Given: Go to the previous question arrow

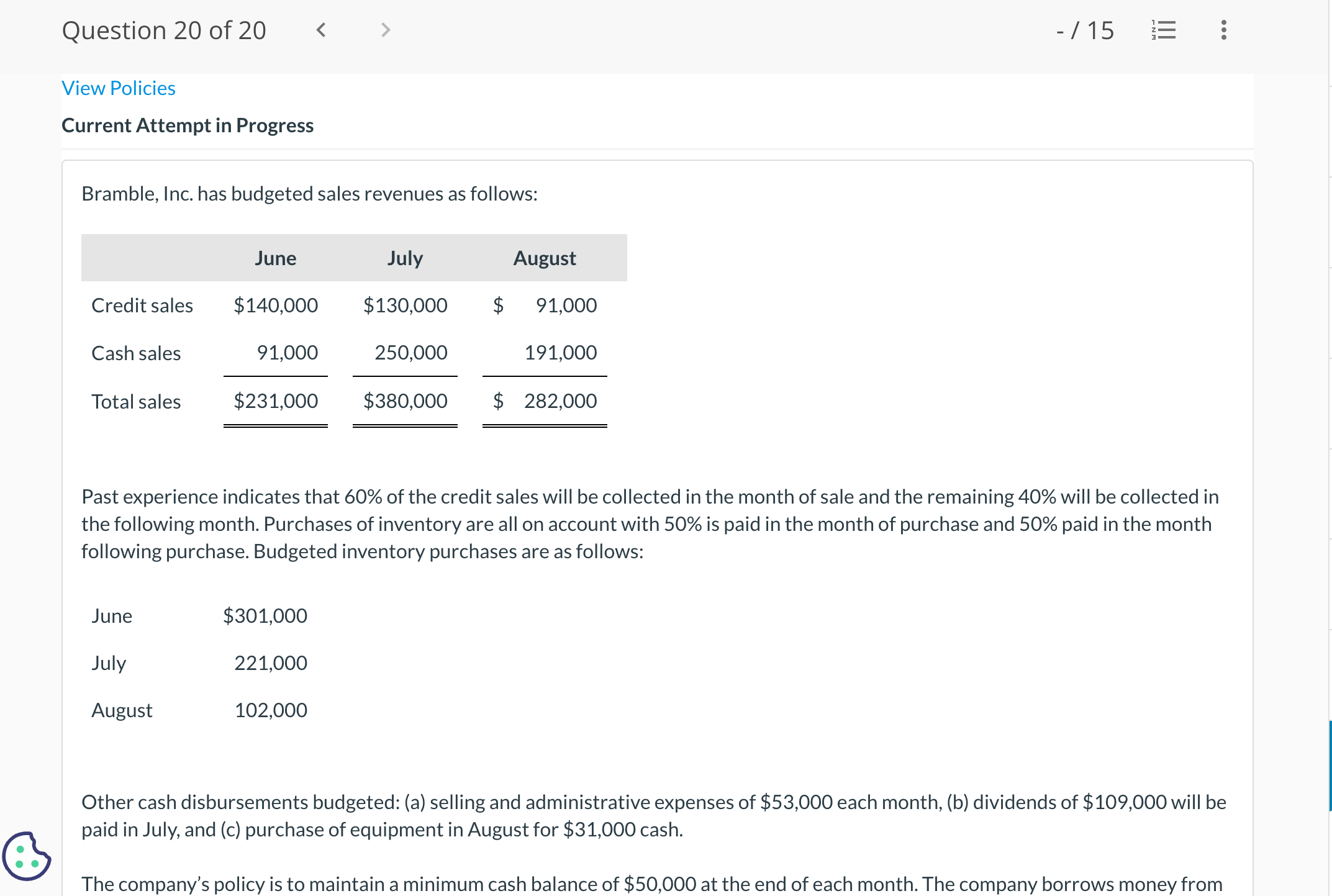Looking at the screenshot, I should [321, 30].
